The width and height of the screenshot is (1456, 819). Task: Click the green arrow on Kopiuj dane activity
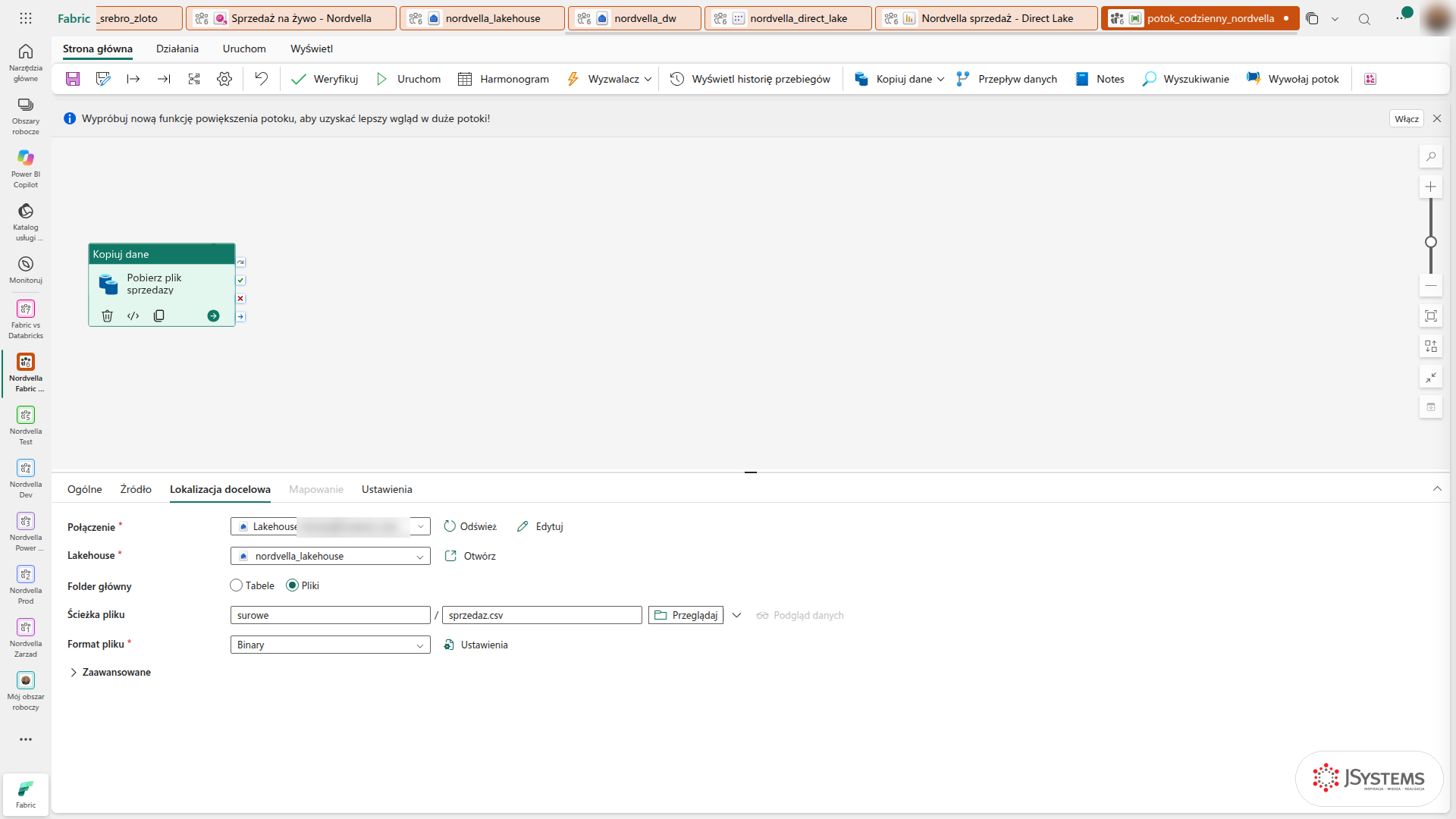click(x=213, y=315)
